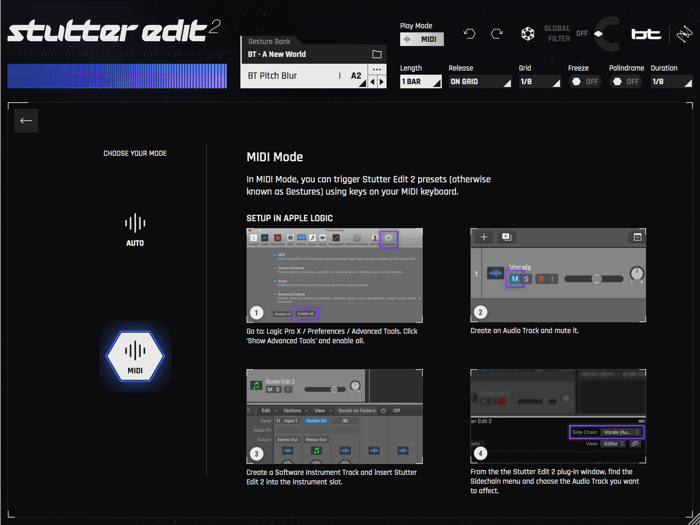Click the blue stutter waveform display
The width and height of the screenshot is (700, 525).
coord(117,76)
